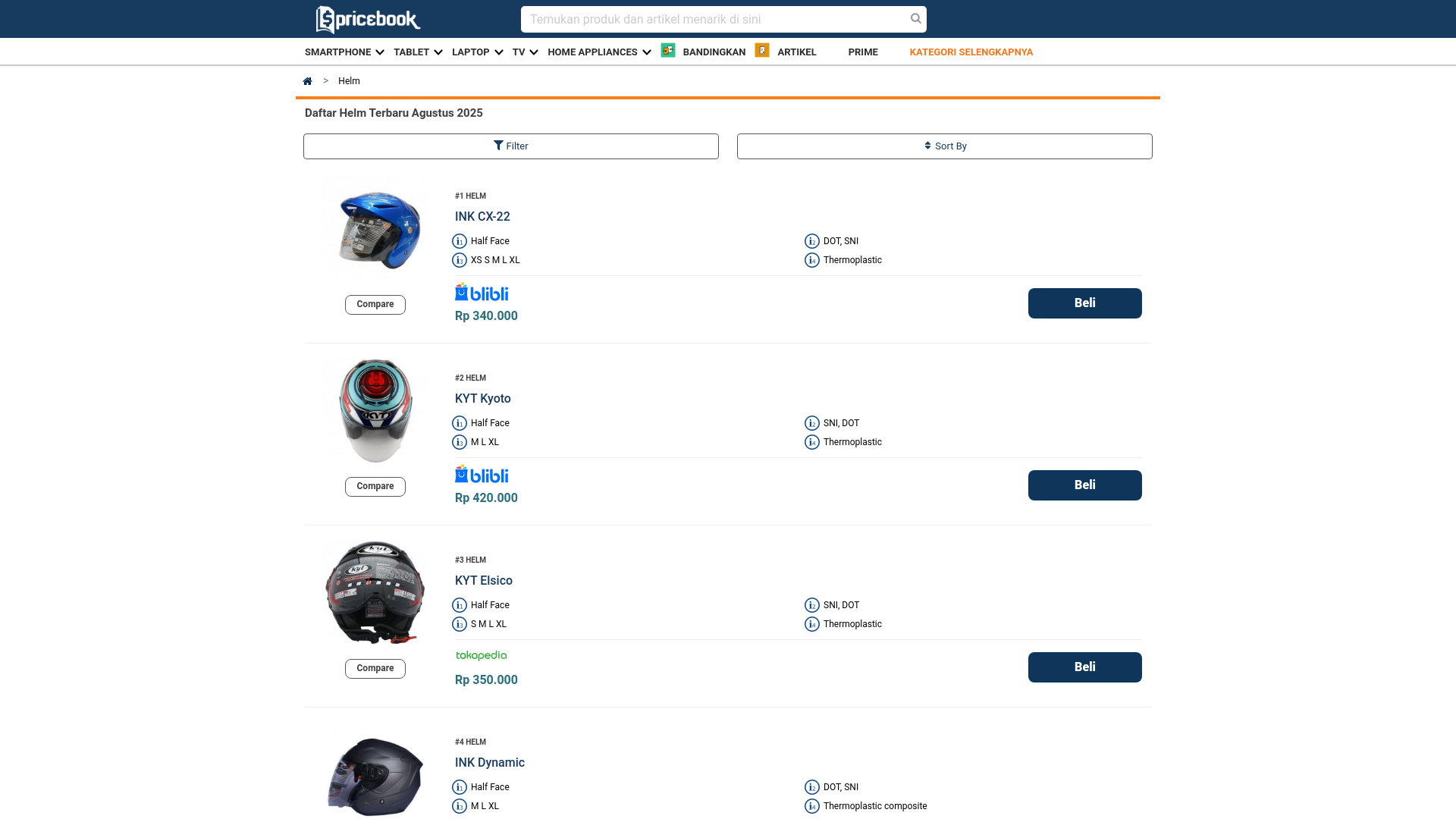The image size is (1456, 819).
Task: Go to home breadcrumb icon
Action: click(307, 81)
